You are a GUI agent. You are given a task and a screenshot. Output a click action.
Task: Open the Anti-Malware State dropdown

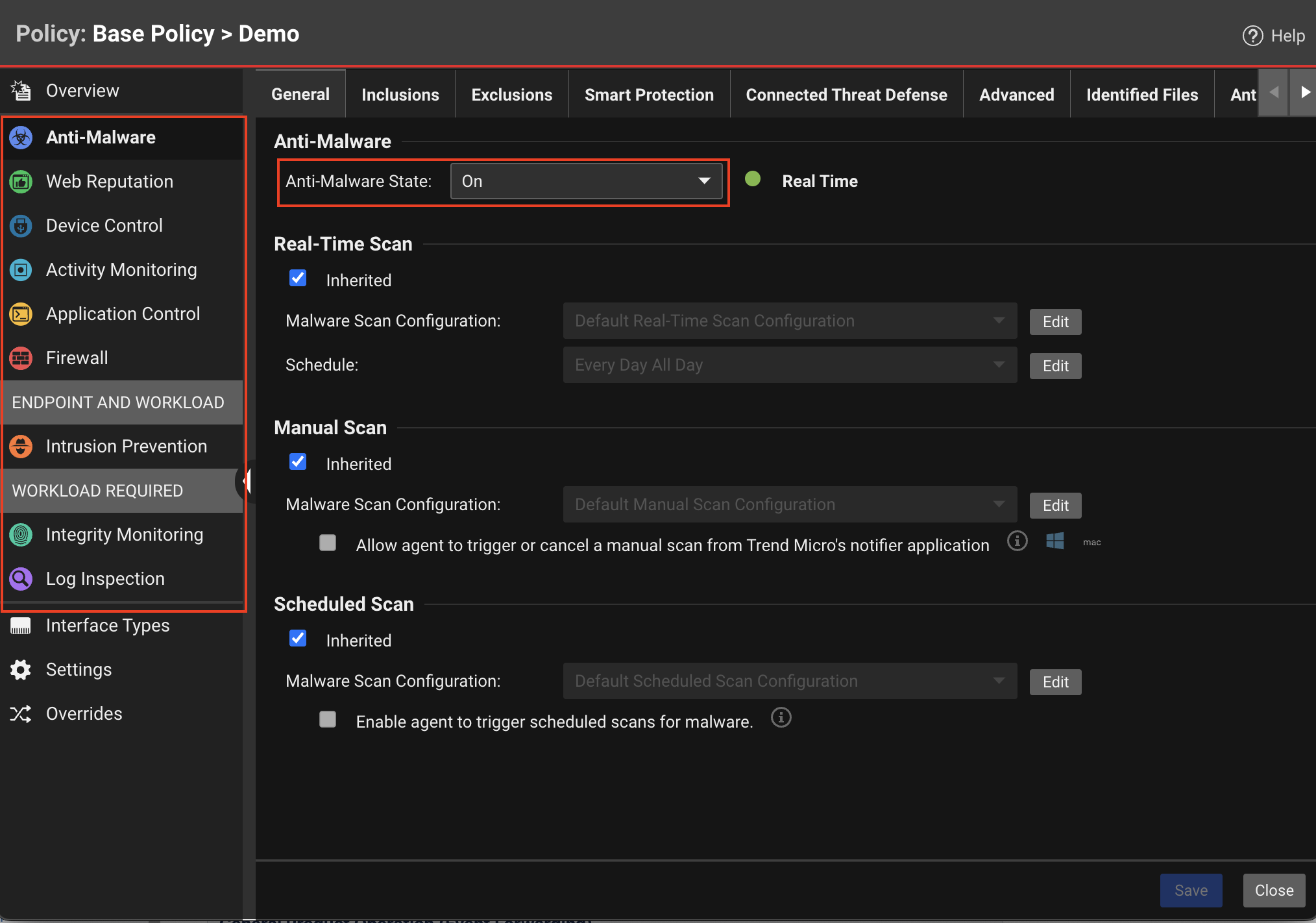click(586, 181)
